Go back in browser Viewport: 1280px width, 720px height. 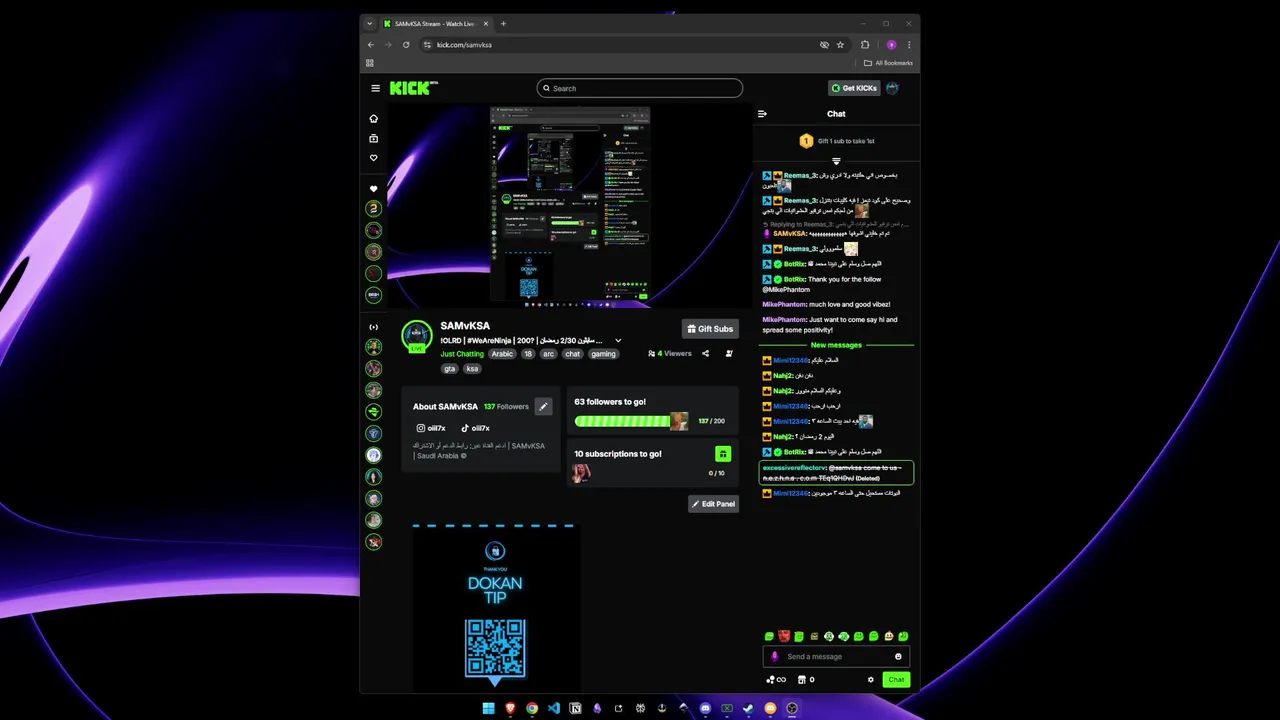(370, 45)
